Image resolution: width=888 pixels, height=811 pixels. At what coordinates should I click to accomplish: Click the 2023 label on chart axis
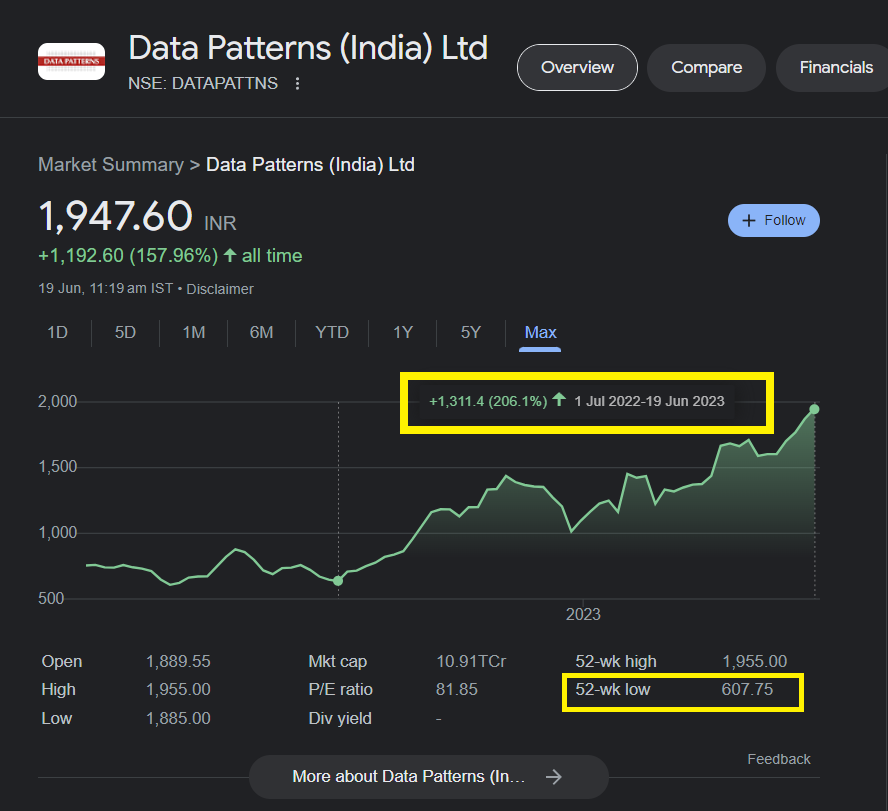click(x=583, y=614)
